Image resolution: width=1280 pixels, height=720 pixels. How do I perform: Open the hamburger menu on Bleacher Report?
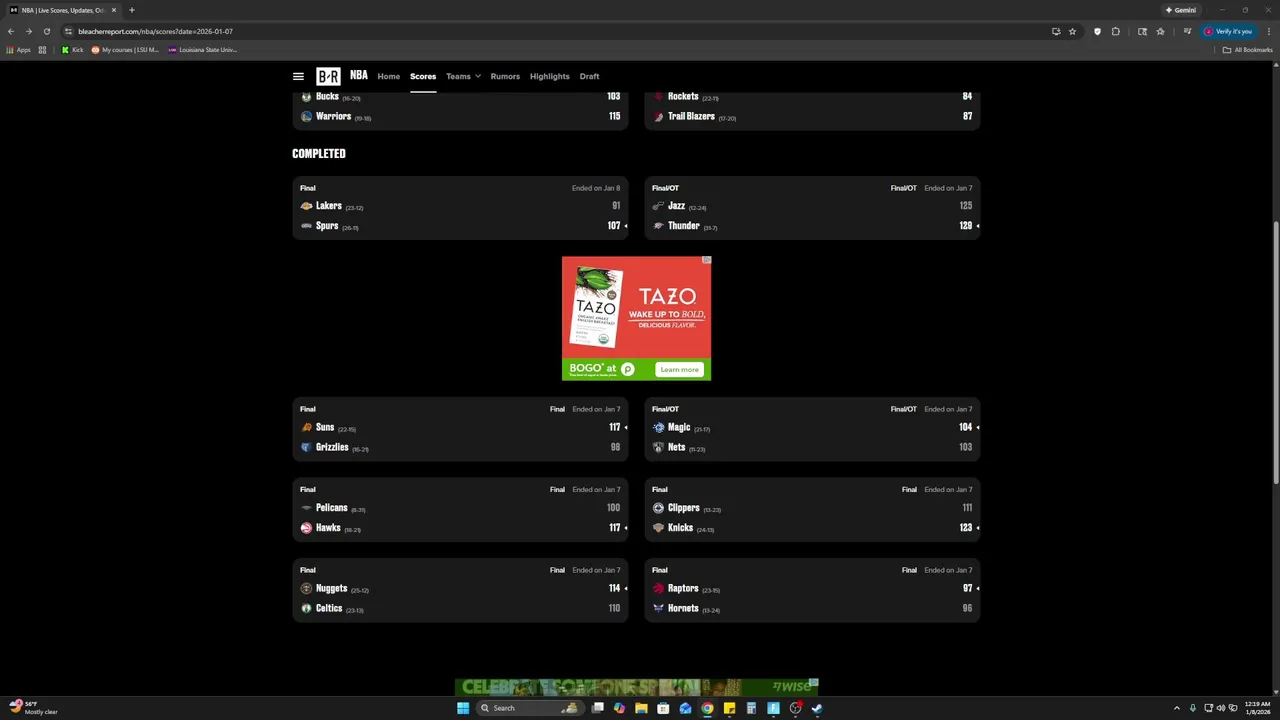(298, 76)
